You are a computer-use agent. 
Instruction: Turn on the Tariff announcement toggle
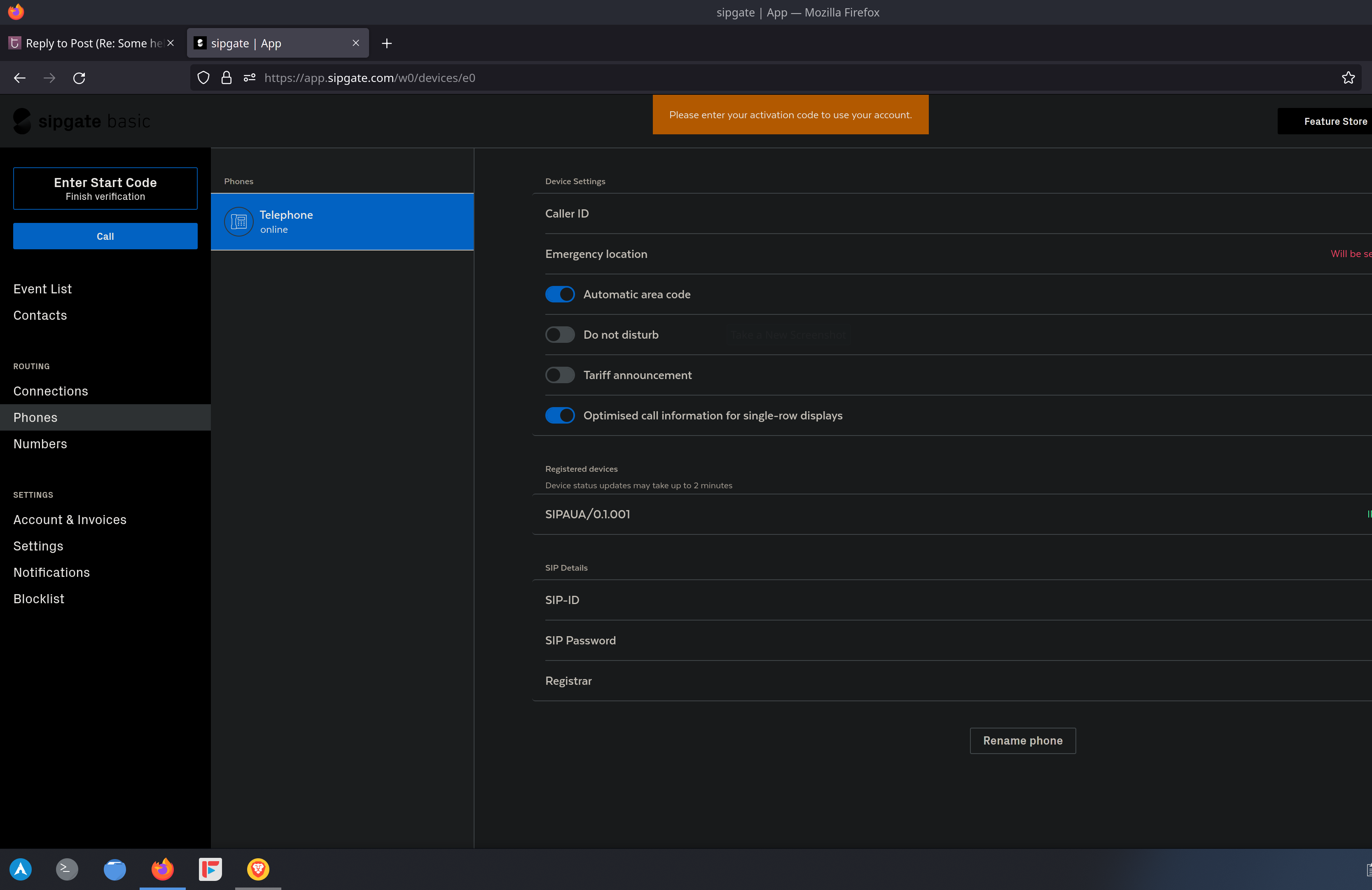point(560,375)
